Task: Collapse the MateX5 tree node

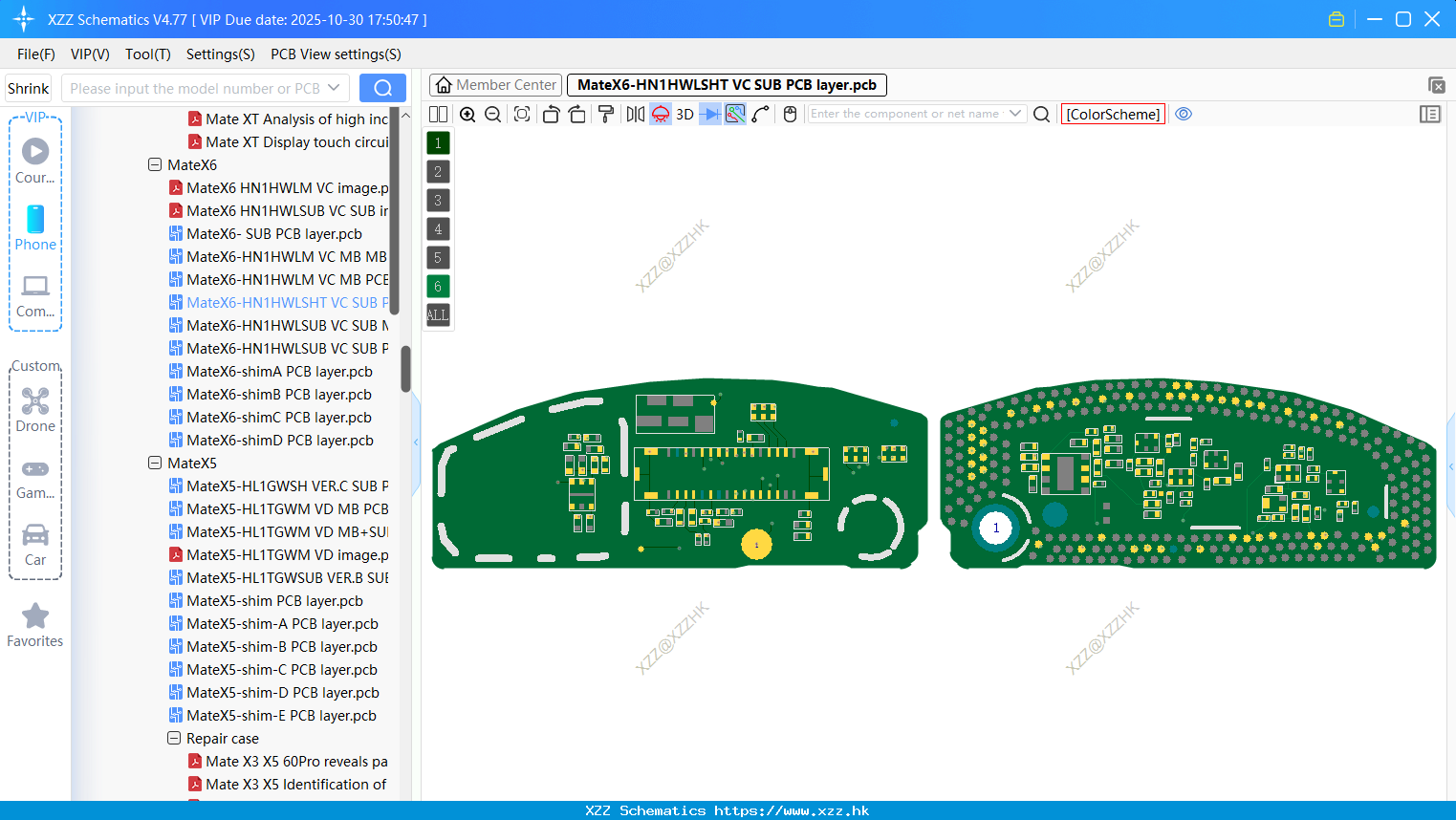Action: click(155, 463)
